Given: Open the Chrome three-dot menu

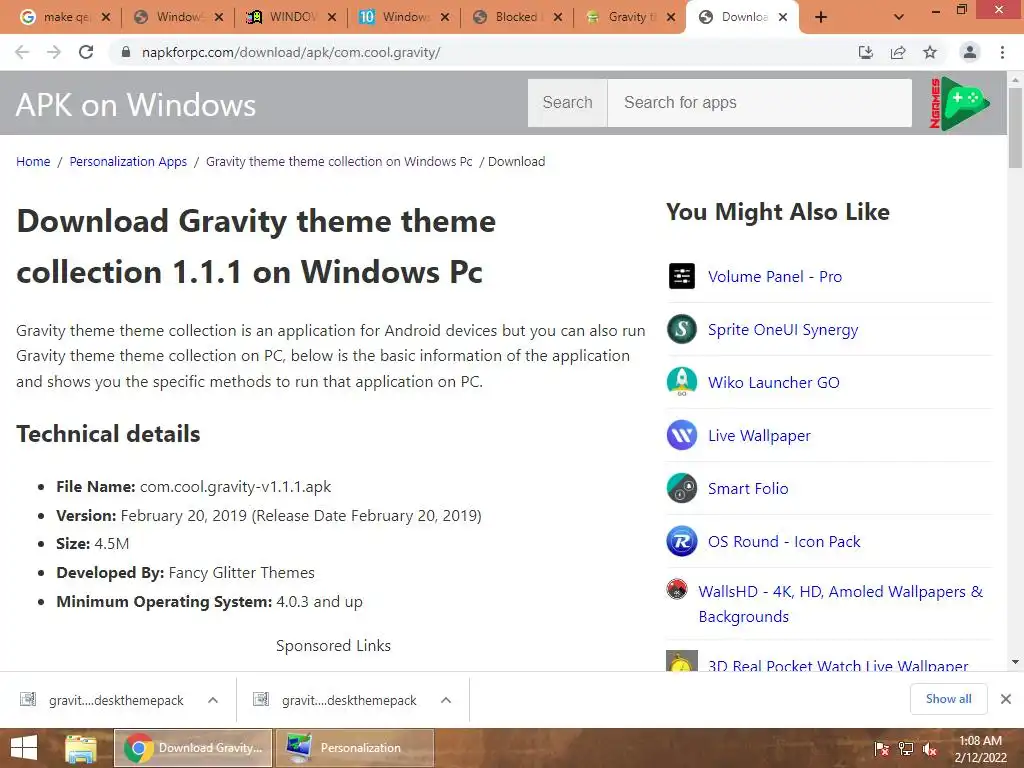Looking at the screenshot, I should 1002,52.
